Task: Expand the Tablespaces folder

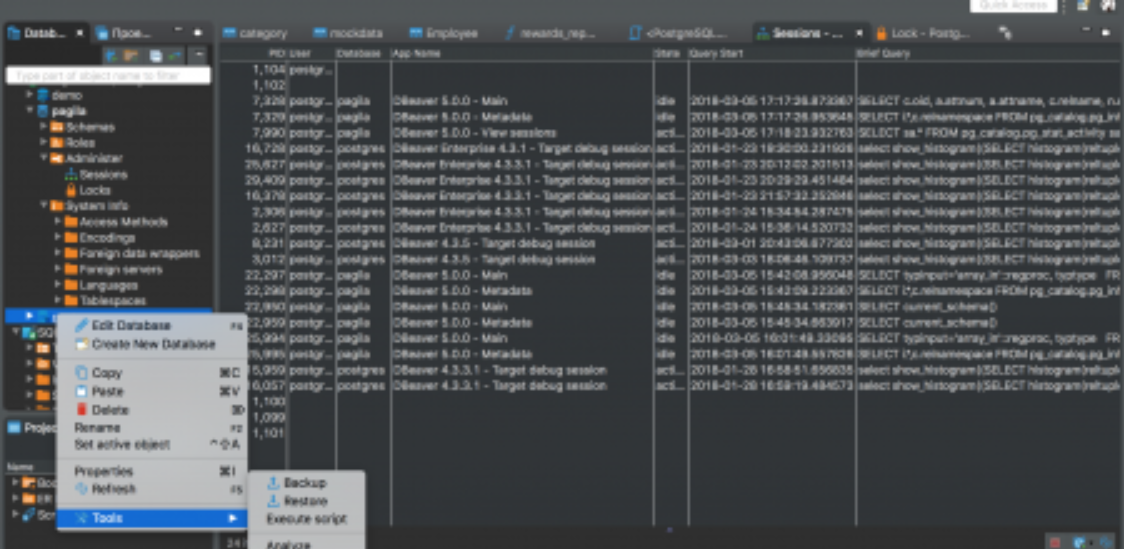Action: pyautogui.click(x=58, y=300)
